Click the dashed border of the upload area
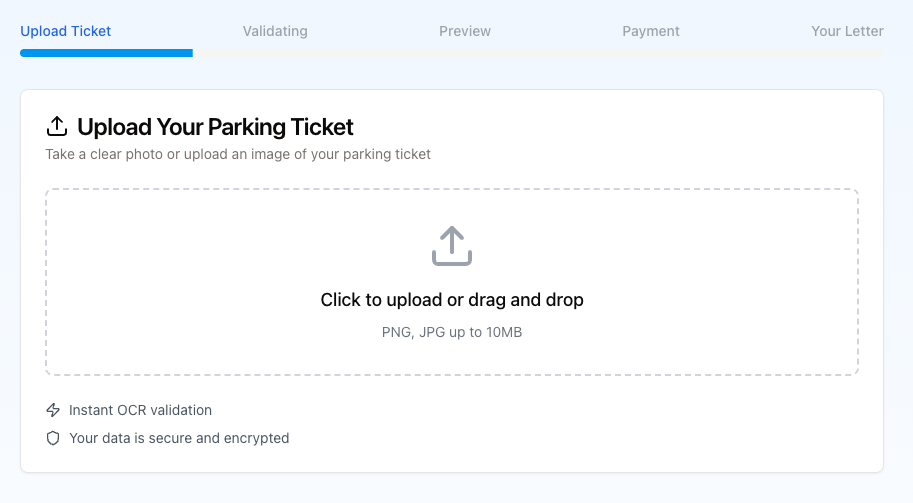 point(452,190)
